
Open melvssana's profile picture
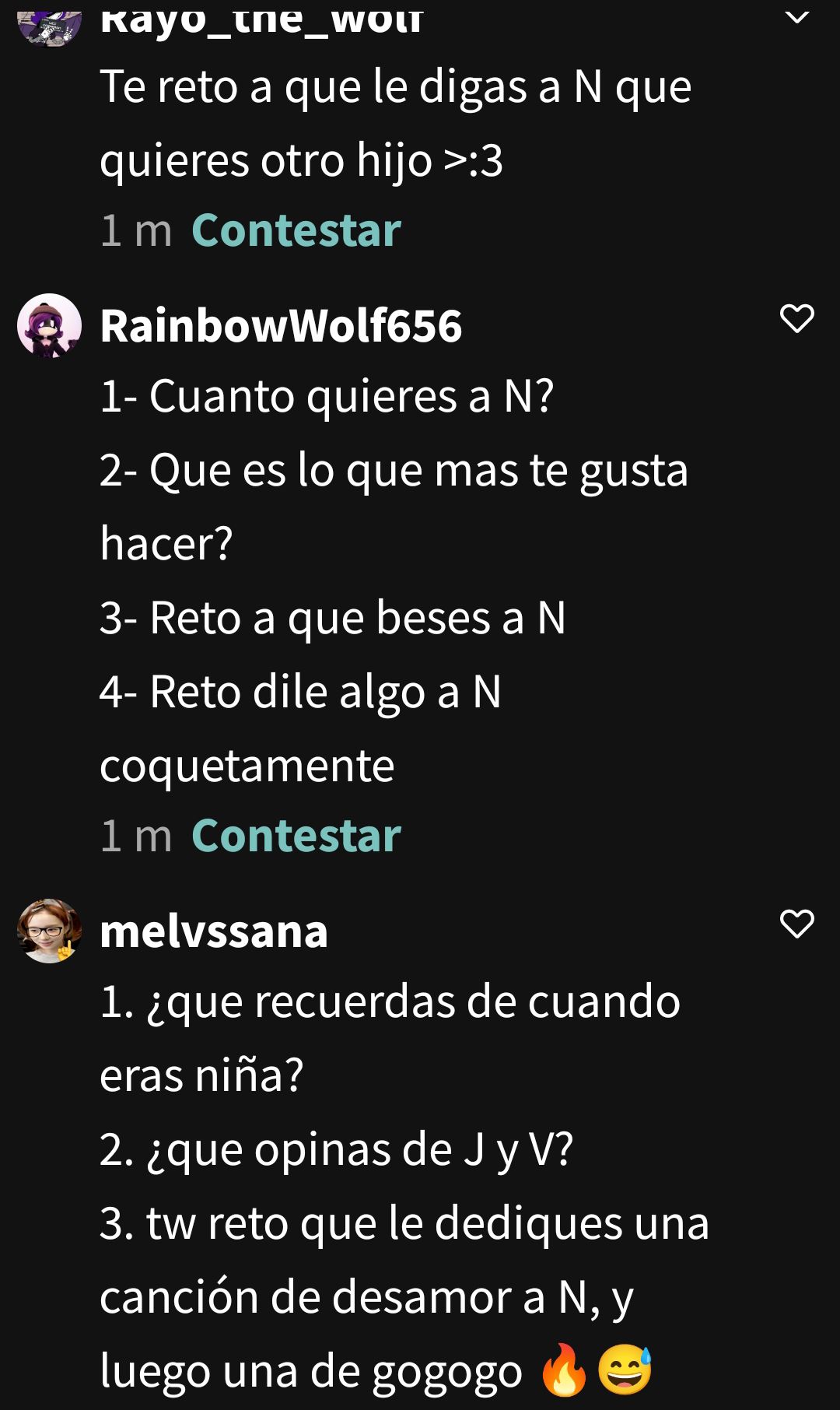[x=50, y=931]
